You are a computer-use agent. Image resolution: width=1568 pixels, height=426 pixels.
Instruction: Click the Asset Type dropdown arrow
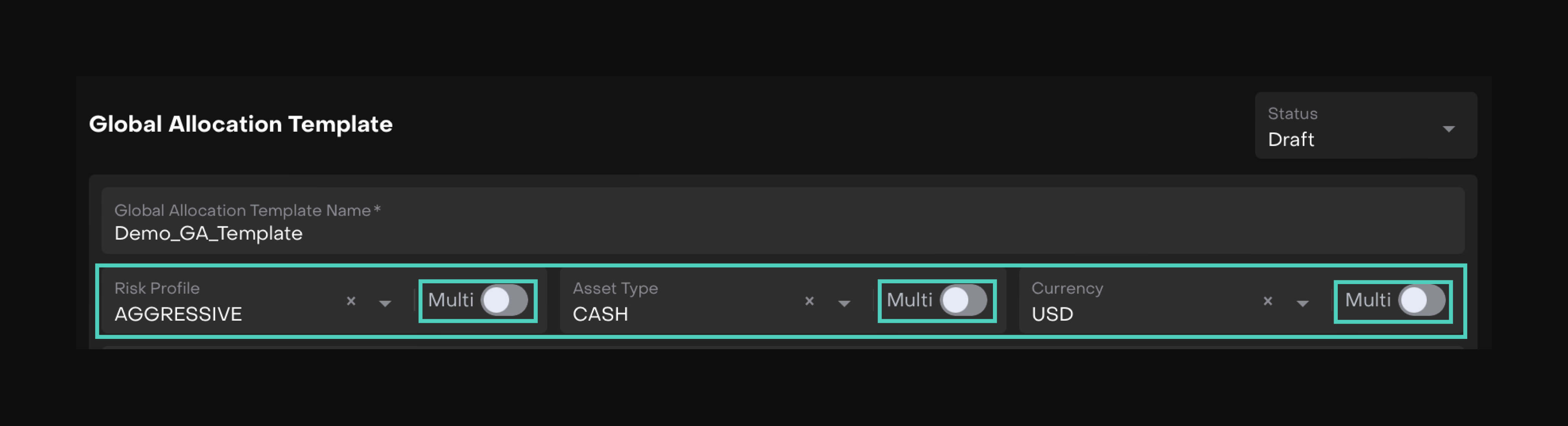coord(844,303)
